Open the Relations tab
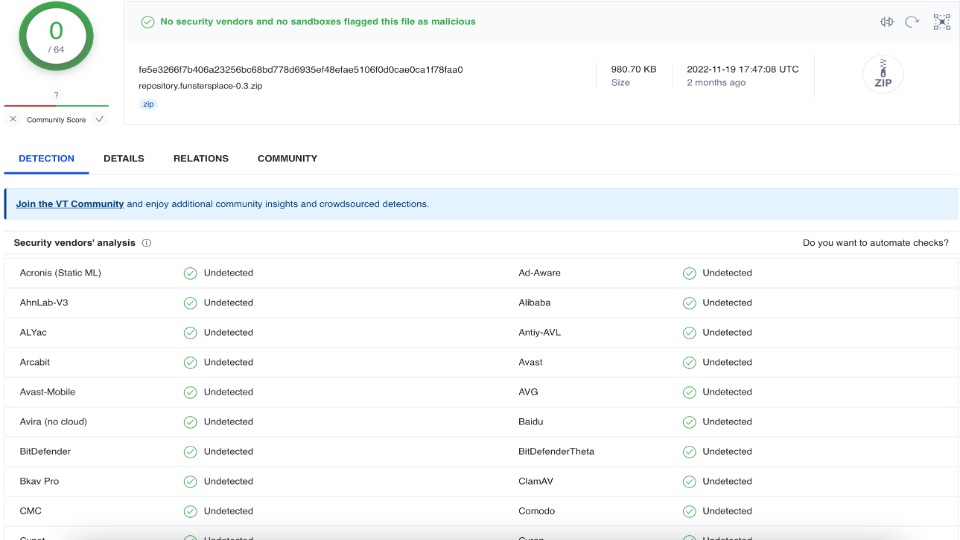This screenshot has width=960, height=540. [201, 159]
